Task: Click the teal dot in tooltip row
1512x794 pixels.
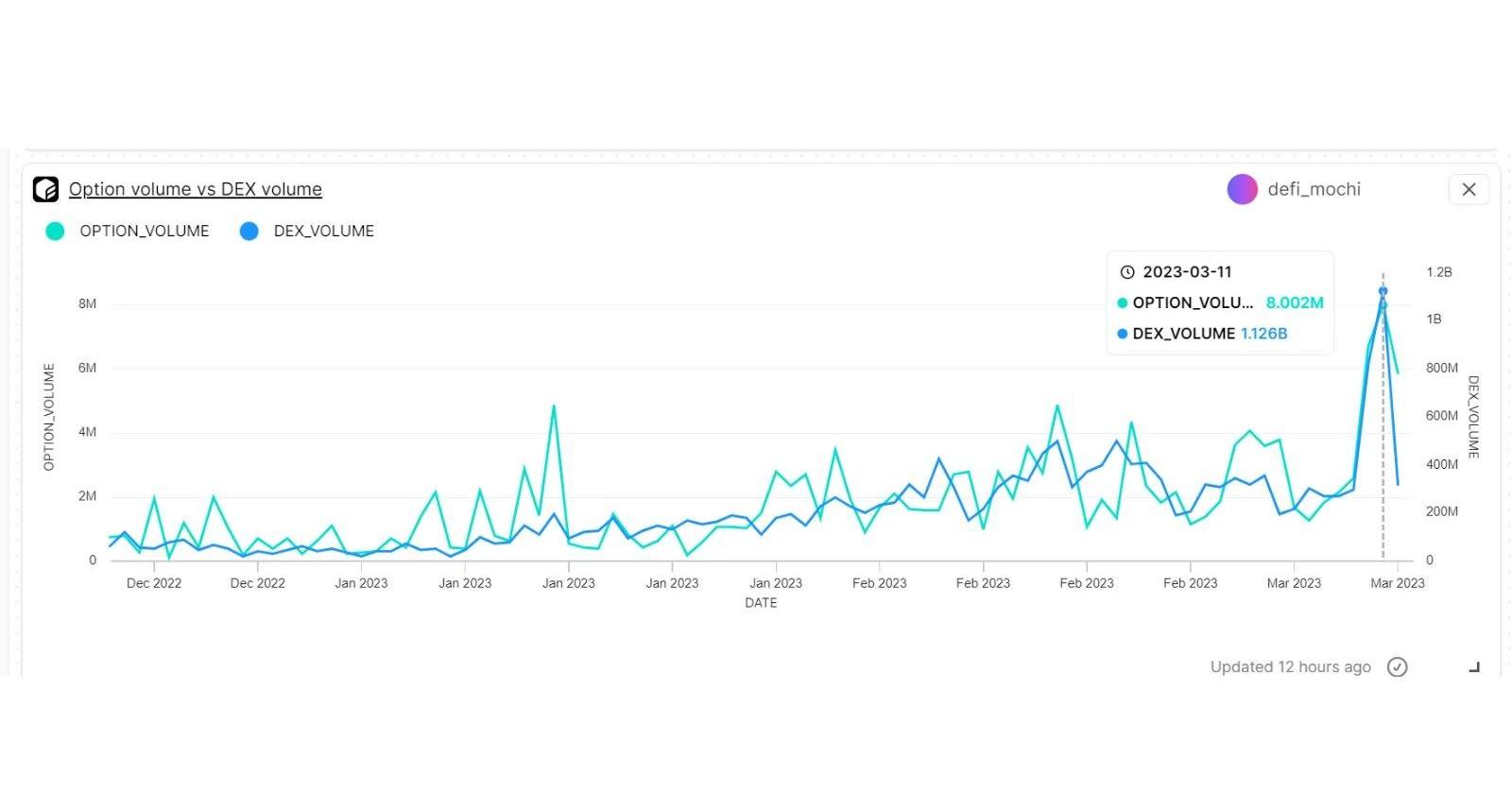Action: point(1122,303)
